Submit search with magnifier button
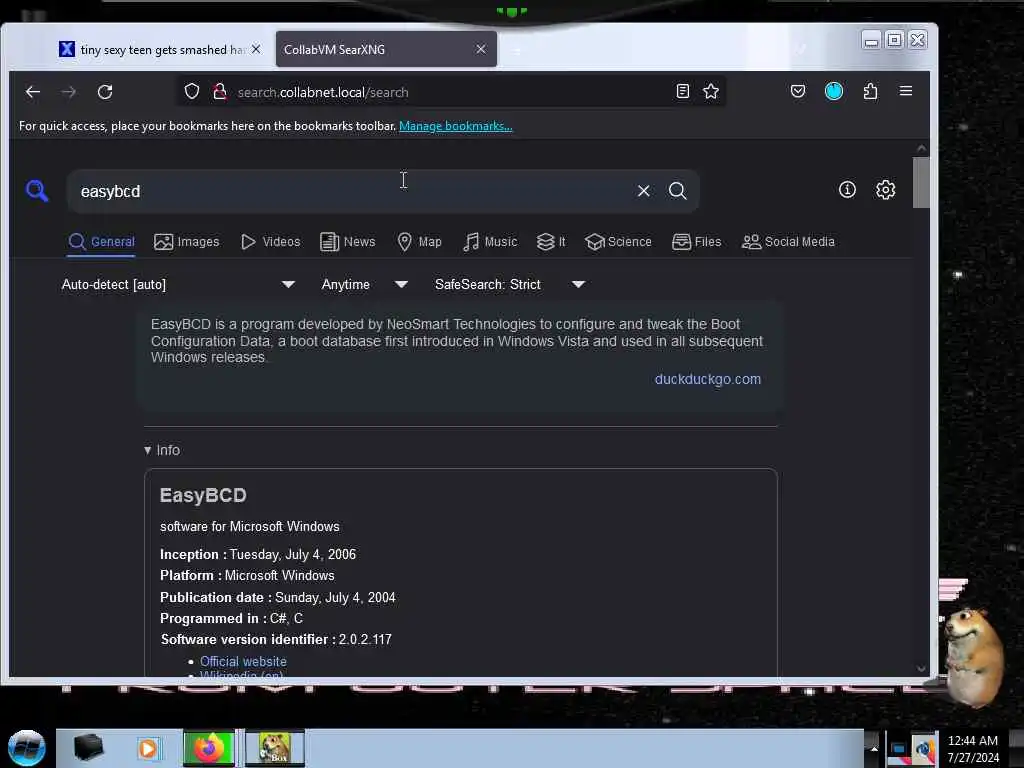This screenshot has width=1024, height=768. click(677, 191)
